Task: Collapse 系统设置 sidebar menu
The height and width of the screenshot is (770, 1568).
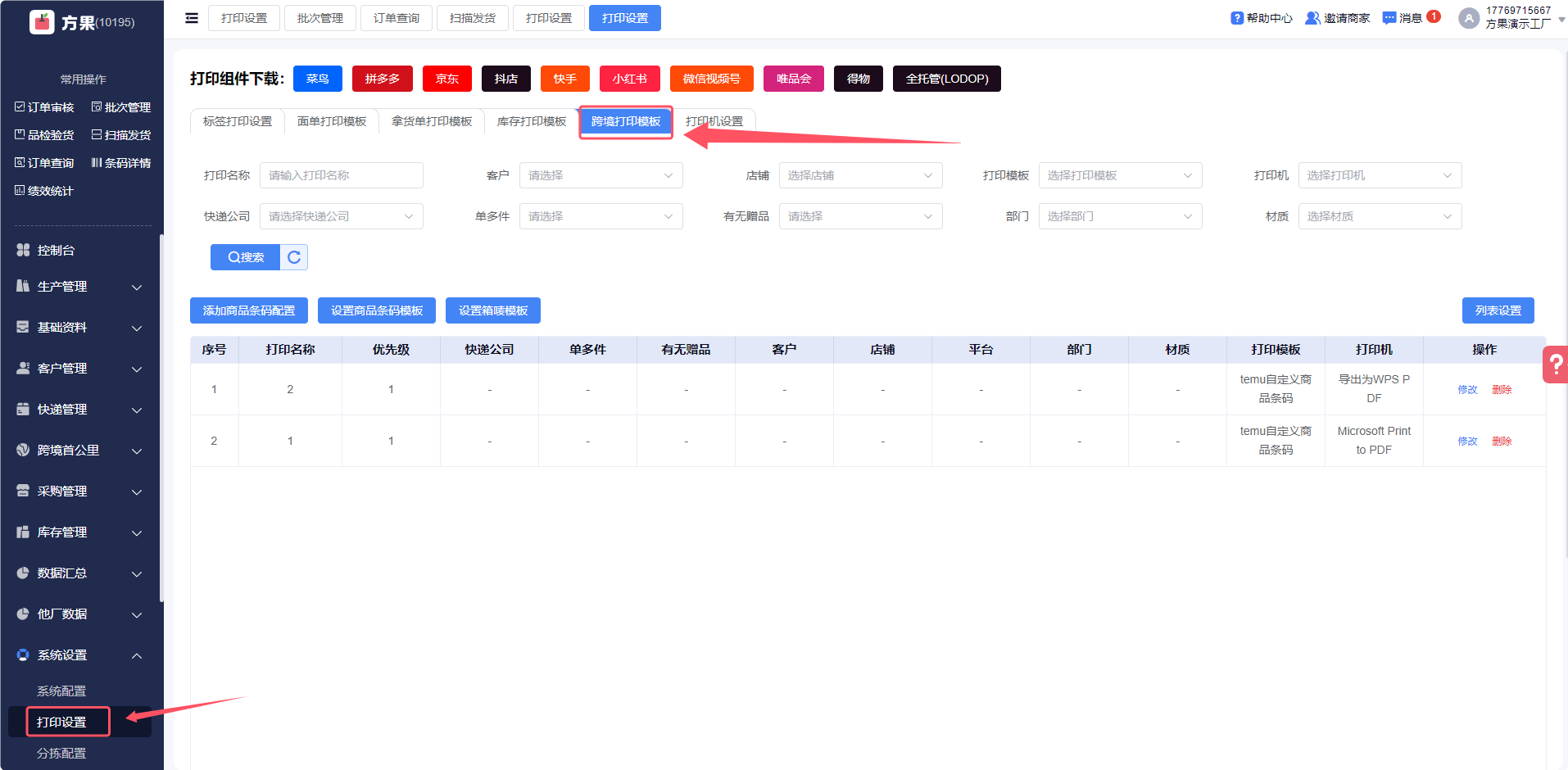Action: click(80, 655)
